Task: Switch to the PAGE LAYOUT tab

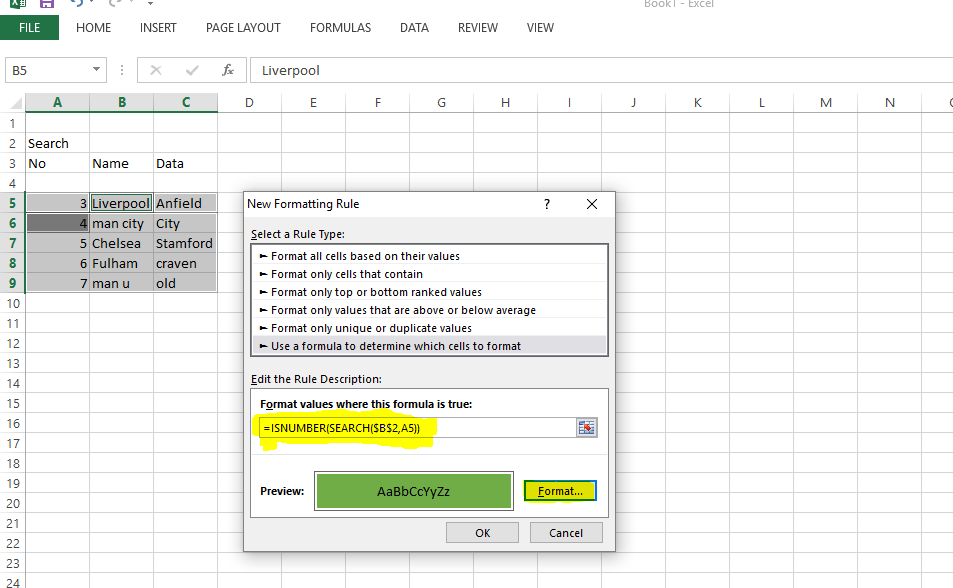Action: click(x=243, y=28)
